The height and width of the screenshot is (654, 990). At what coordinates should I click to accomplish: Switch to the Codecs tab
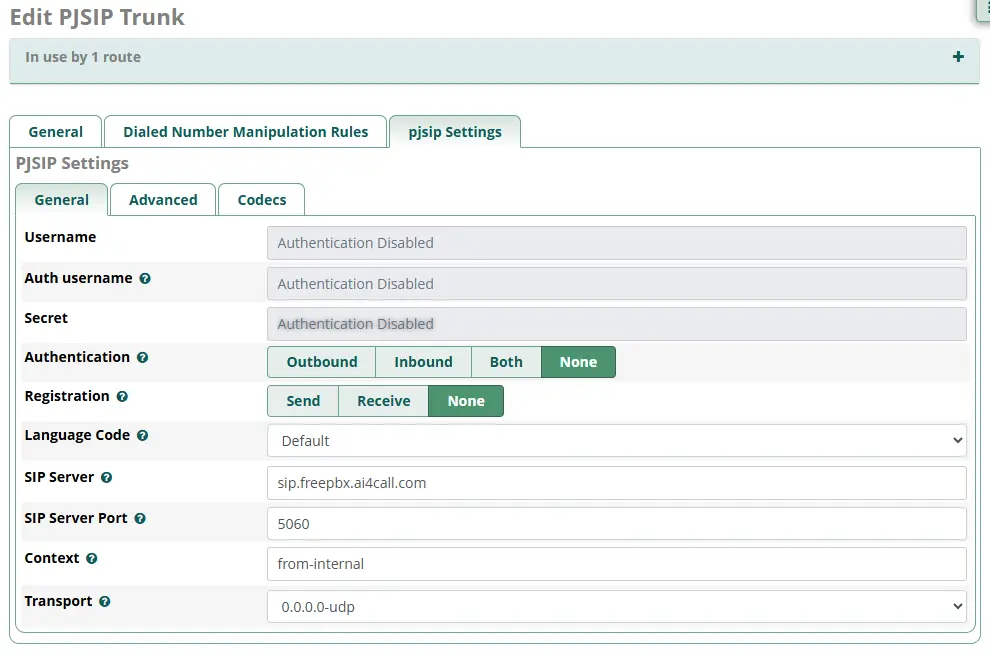(261, 199)
